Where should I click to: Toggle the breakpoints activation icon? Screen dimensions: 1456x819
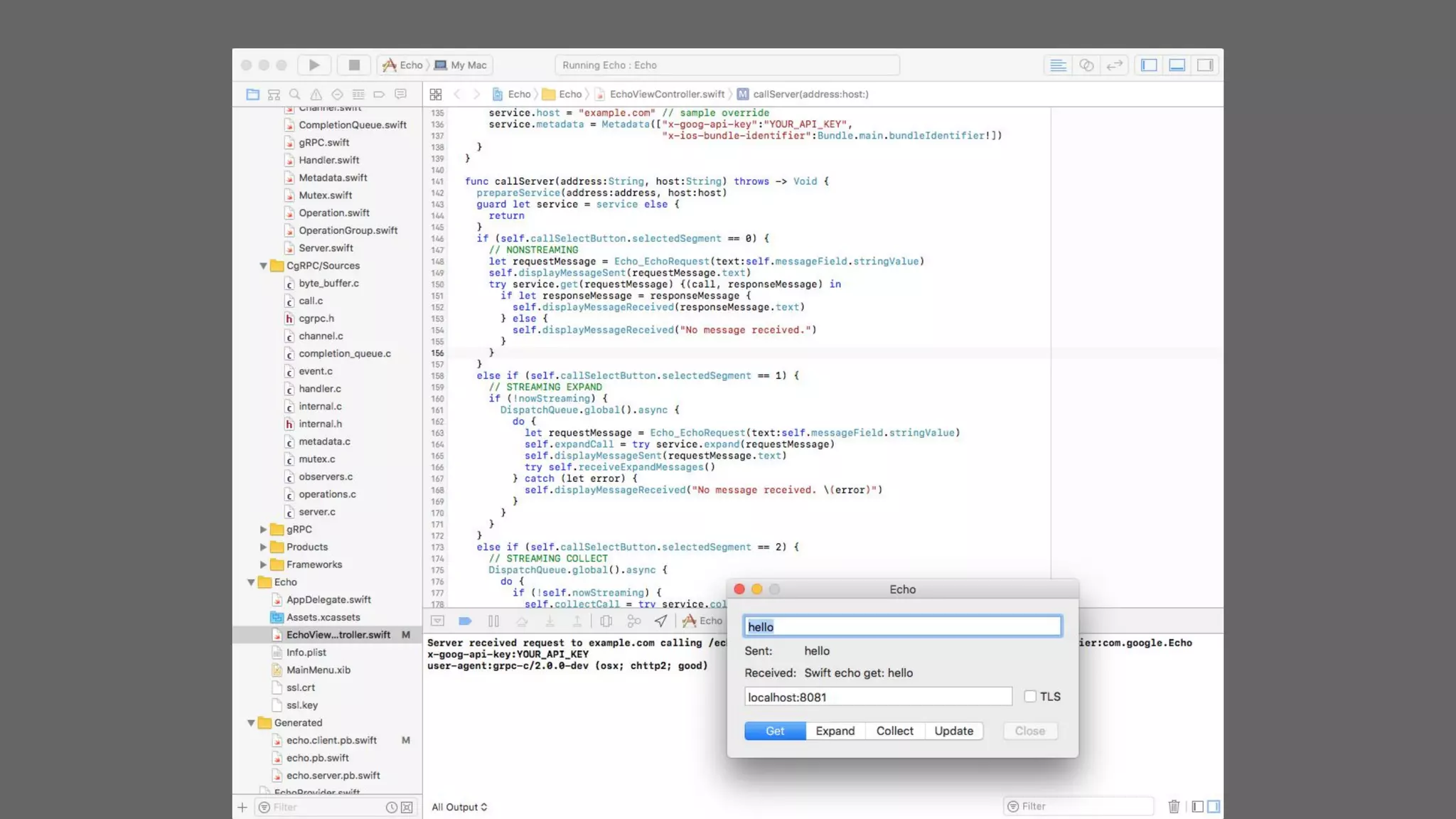click(x=465, y=621)
